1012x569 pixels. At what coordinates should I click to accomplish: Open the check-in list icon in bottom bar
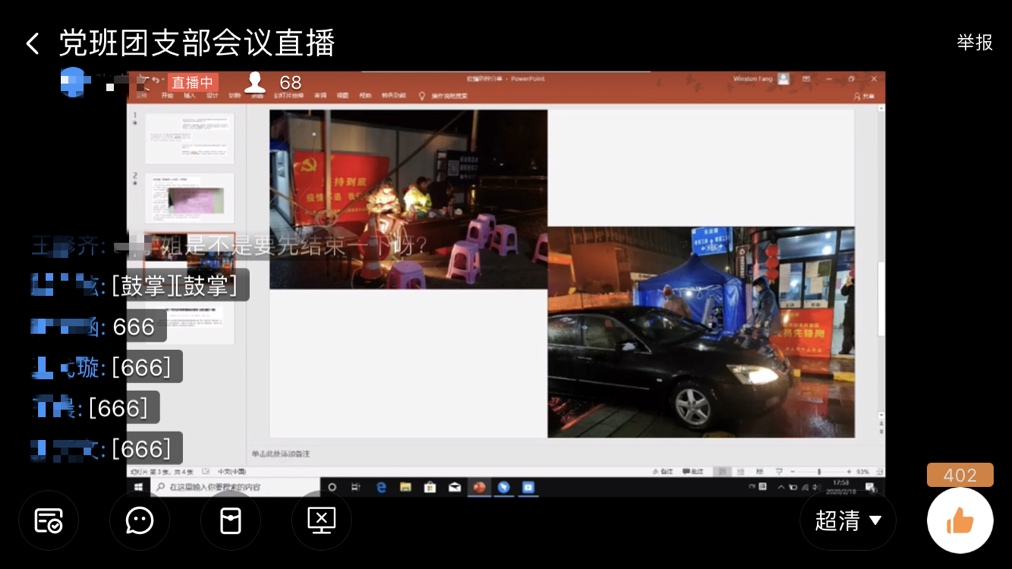(48, 520)
